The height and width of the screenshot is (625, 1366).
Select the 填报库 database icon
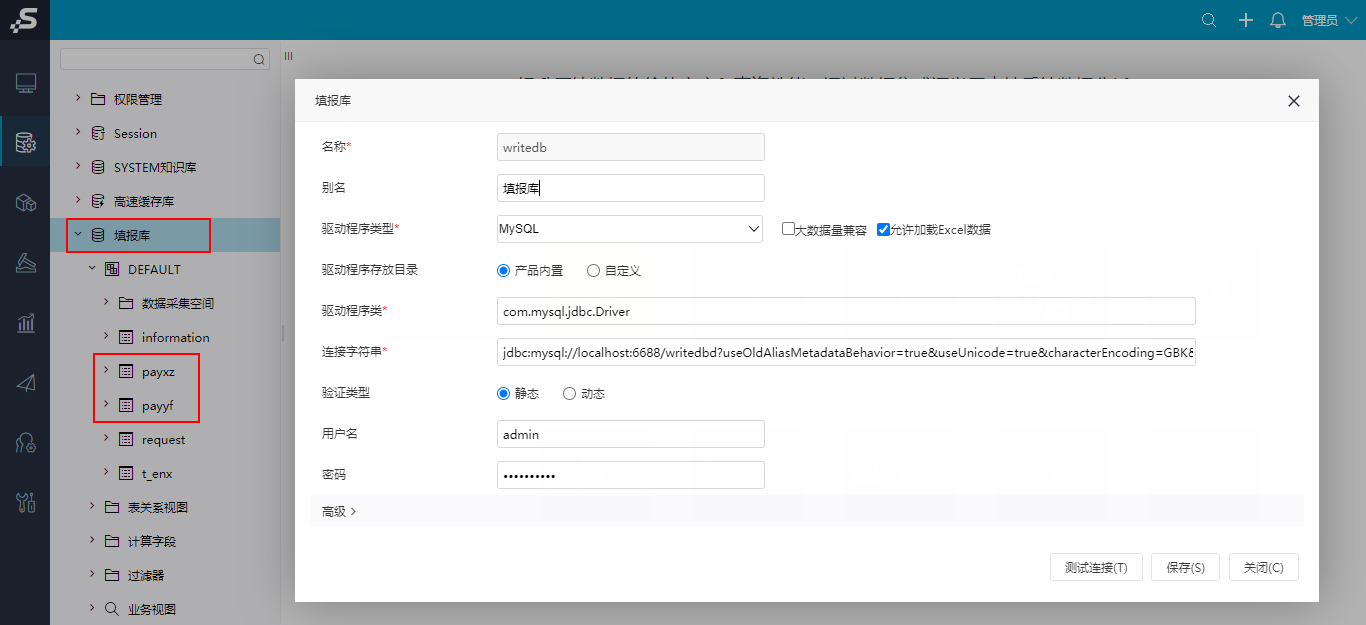pyautogui.click(x=97, y=235)
